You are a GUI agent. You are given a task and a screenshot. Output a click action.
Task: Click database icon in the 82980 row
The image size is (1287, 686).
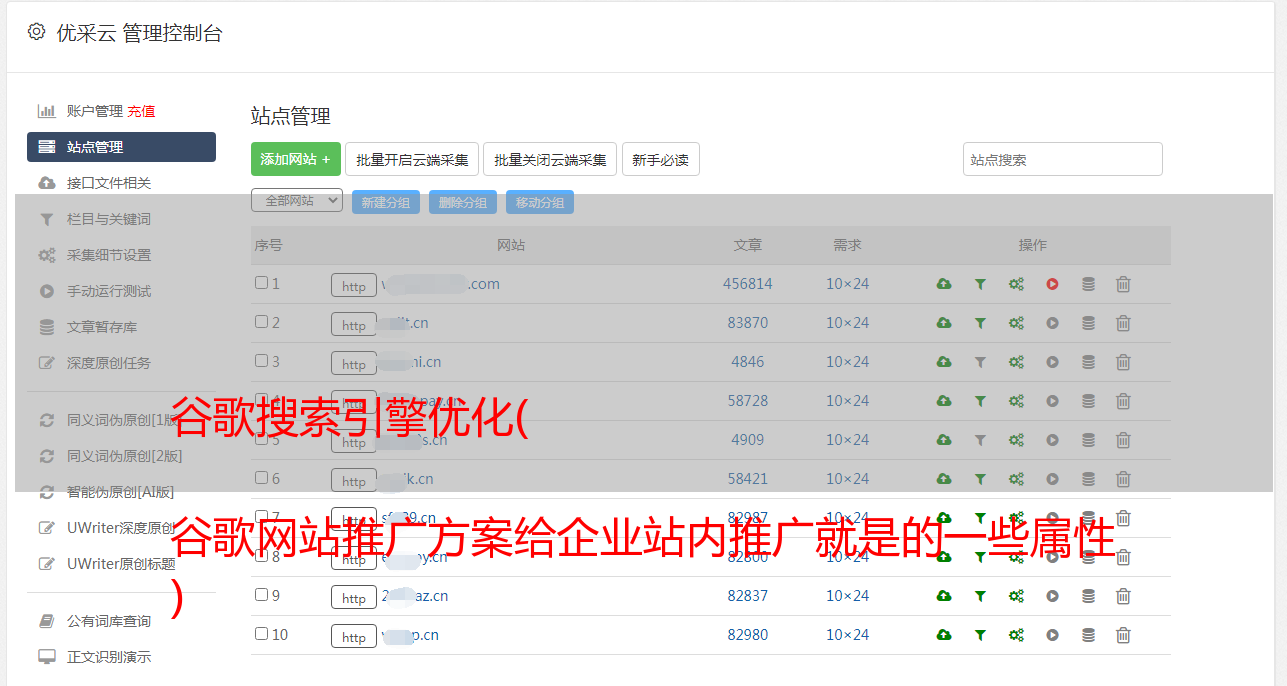click(1088, 635)
